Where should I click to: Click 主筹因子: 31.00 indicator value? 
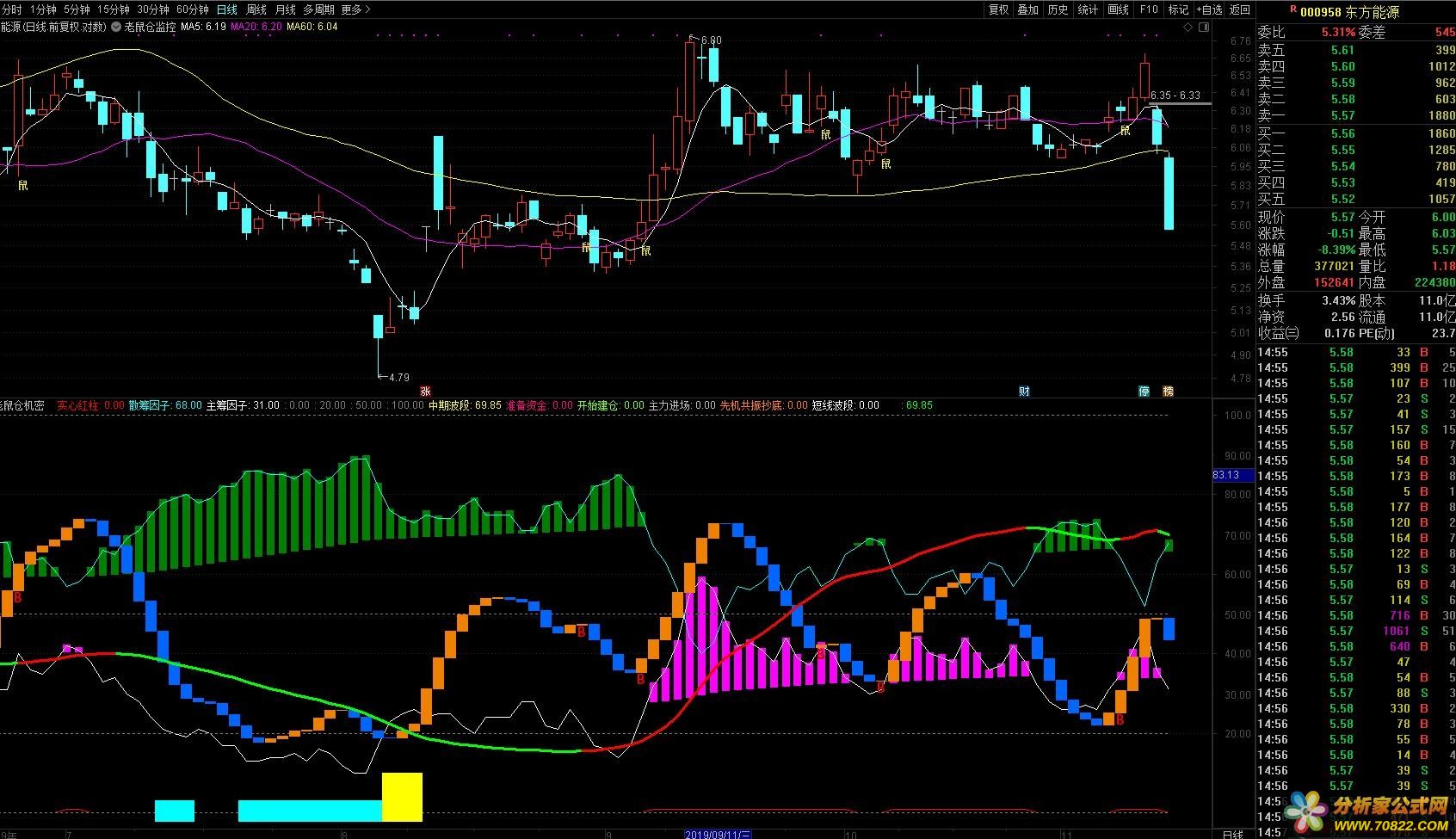(243, 405)
